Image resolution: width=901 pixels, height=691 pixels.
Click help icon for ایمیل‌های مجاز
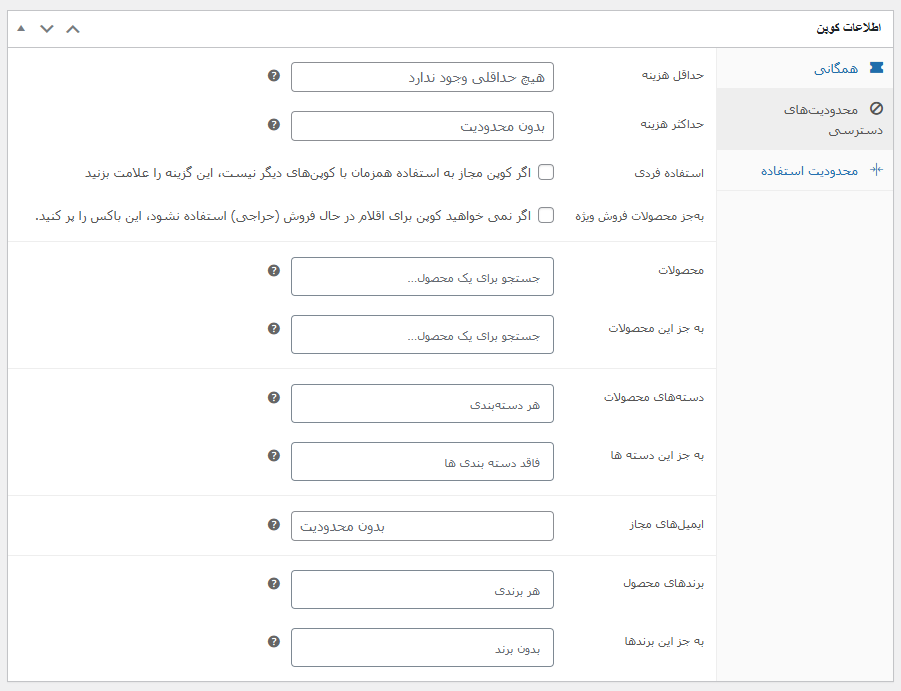[x=274, y=525]
